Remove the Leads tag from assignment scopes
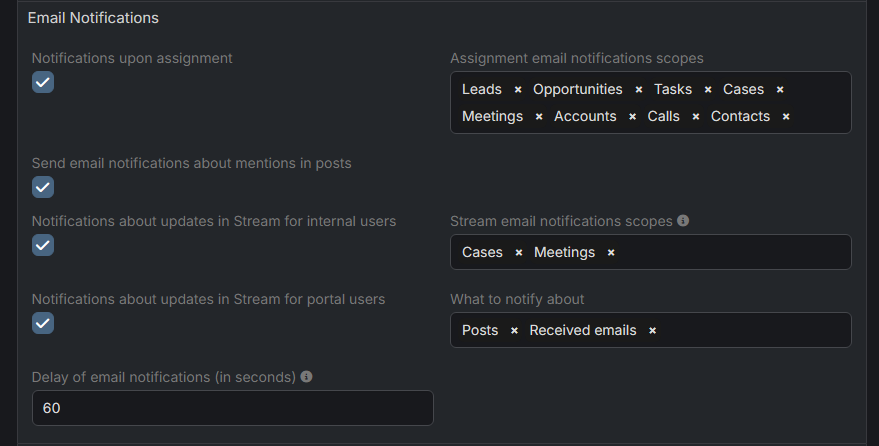Image resolution: width=879 pixels, height=446 pixels. click(518, 90)
